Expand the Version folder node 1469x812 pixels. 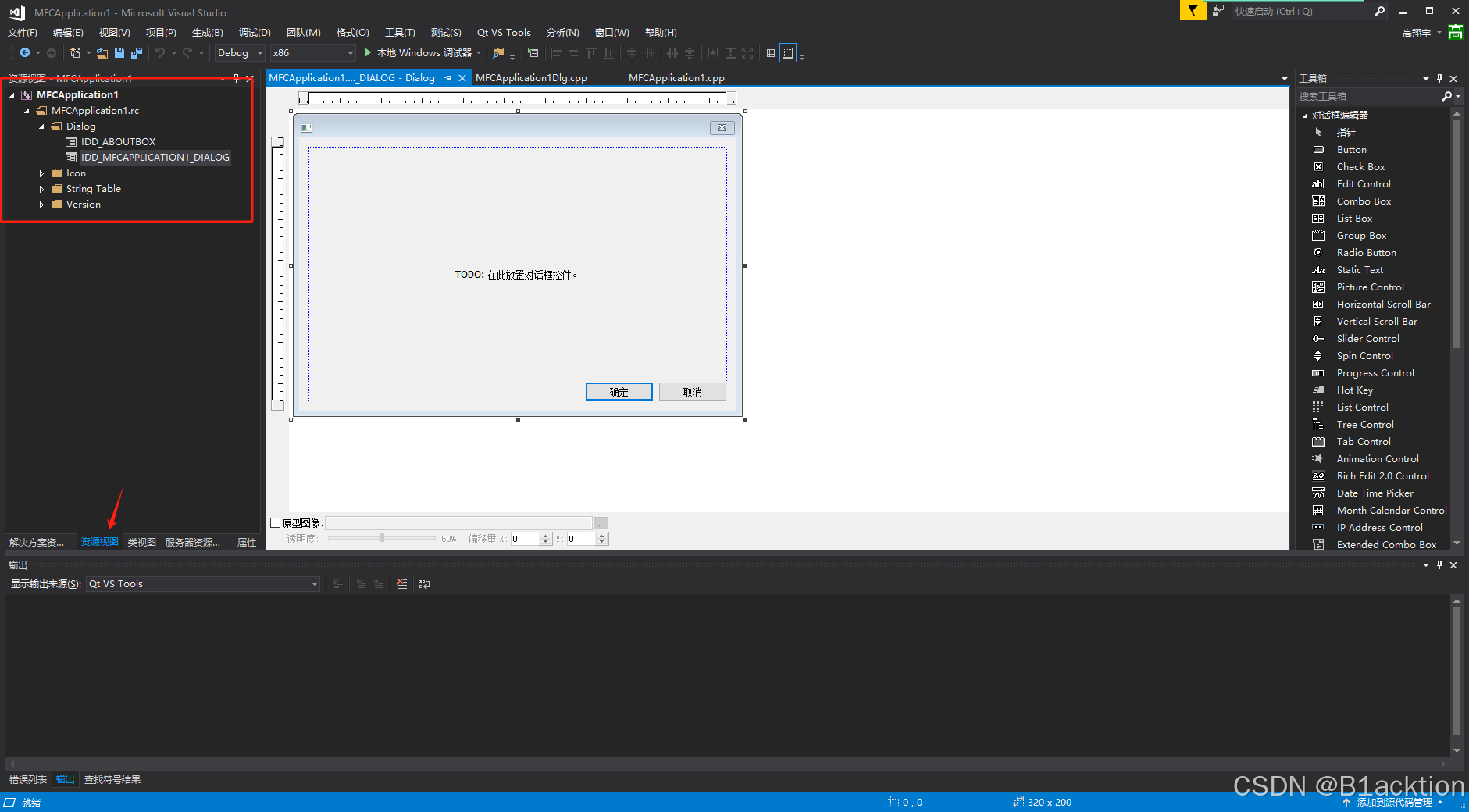tap(41, 205)
